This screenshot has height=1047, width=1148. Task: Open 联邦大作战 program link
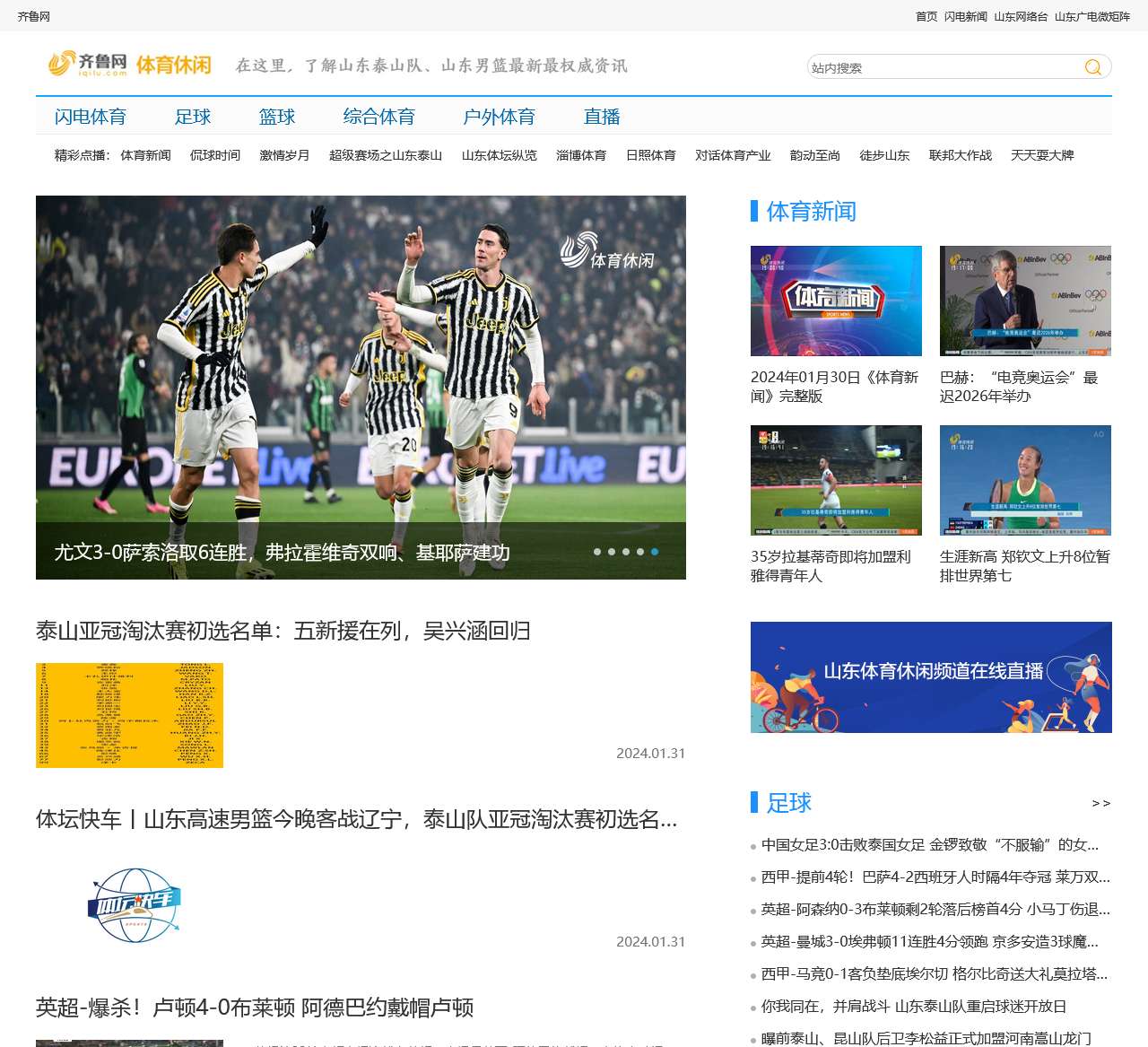point(961,155)
